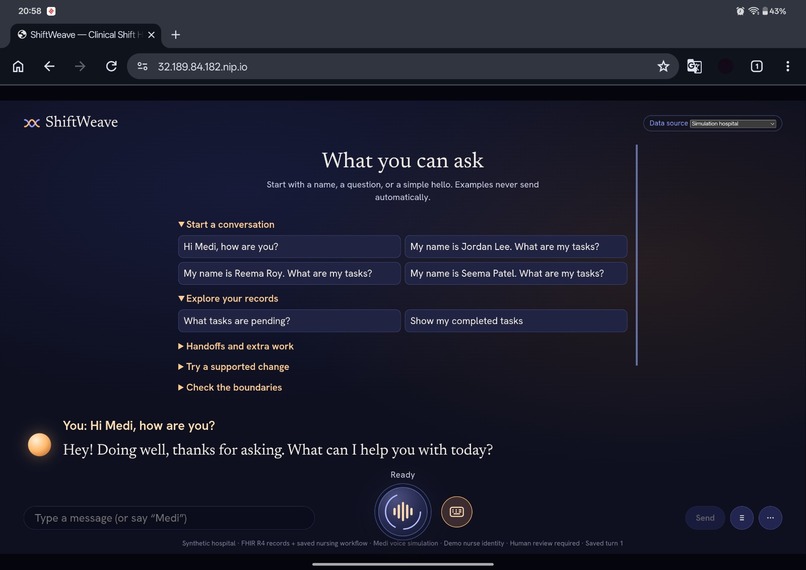Click 'You: Hi Medi, how are you?' text

tap(139, 426)
